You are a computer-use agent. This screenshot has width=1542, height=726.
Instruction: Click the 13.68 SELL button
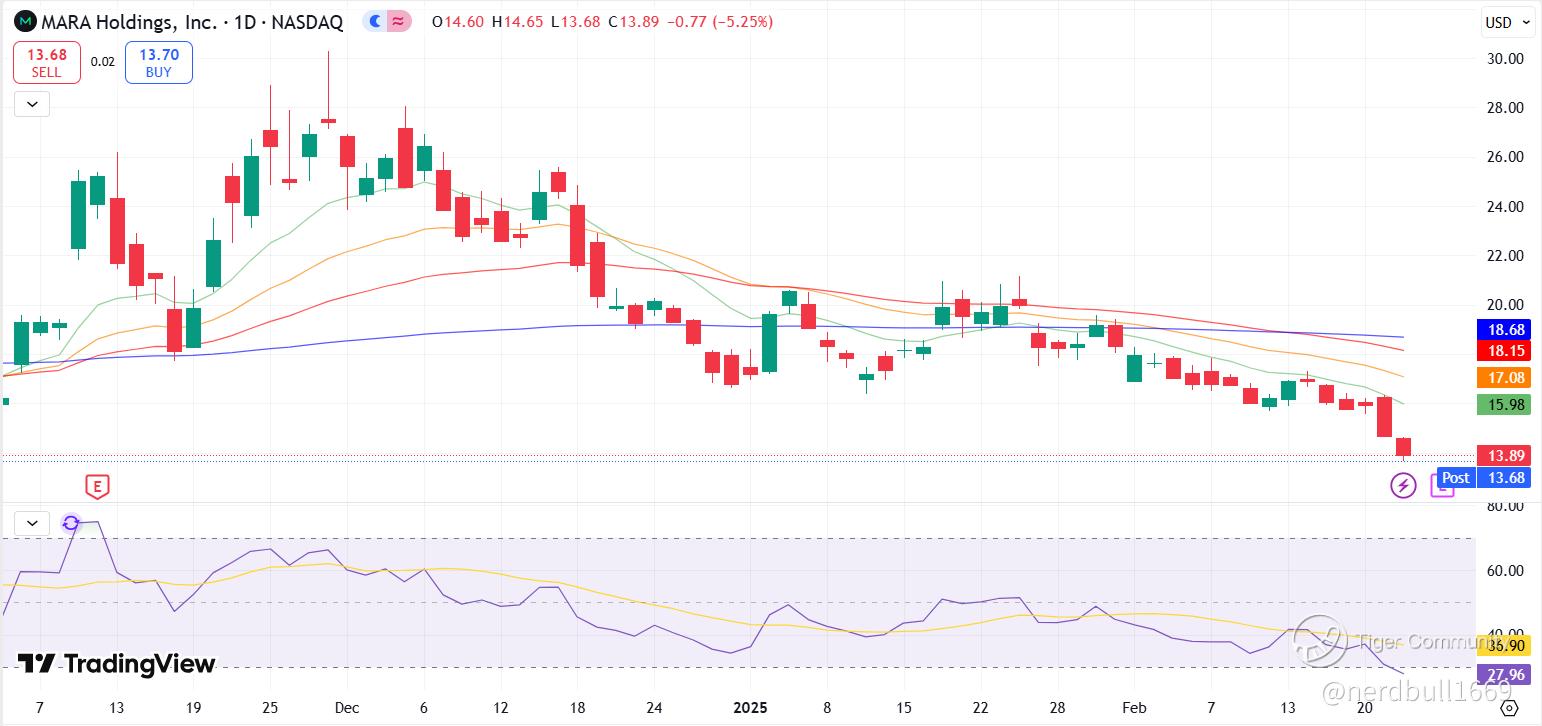coord(46,62)
